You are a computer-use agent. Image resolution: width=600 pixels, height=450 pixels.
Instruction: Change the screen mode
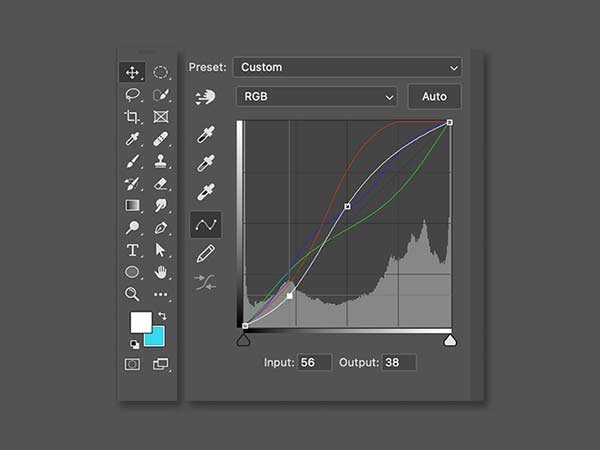(x=161, y=364)
